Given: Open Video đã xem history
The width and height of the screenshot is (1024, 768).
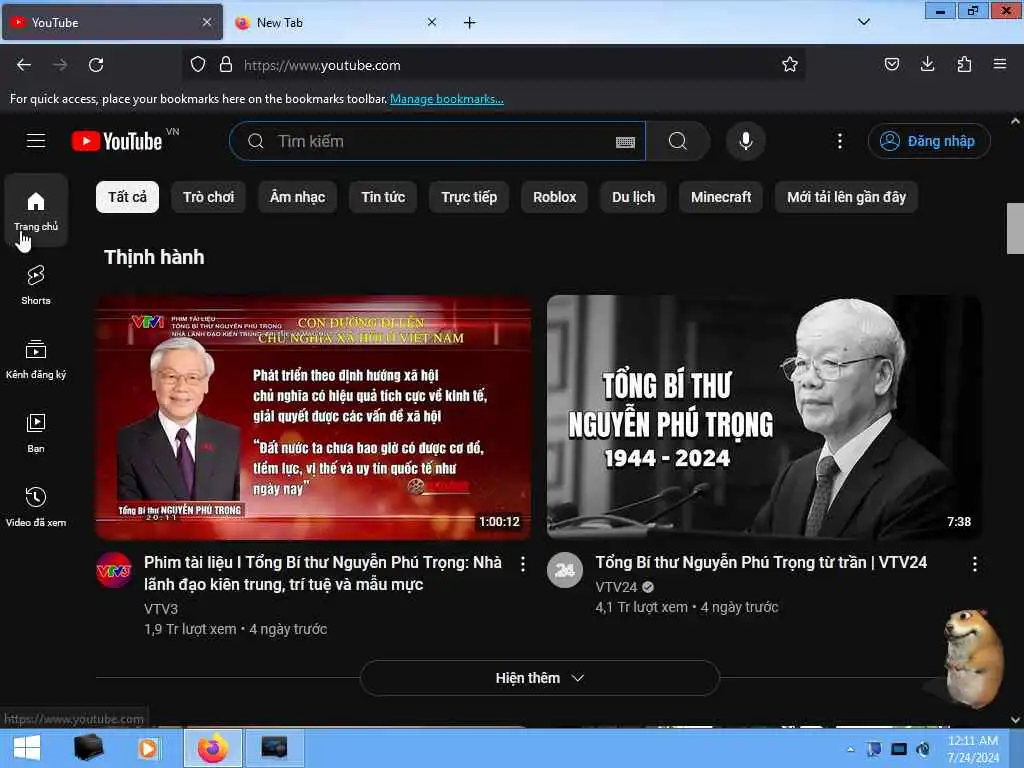Looking at the screenshot, I should point(36,506).
